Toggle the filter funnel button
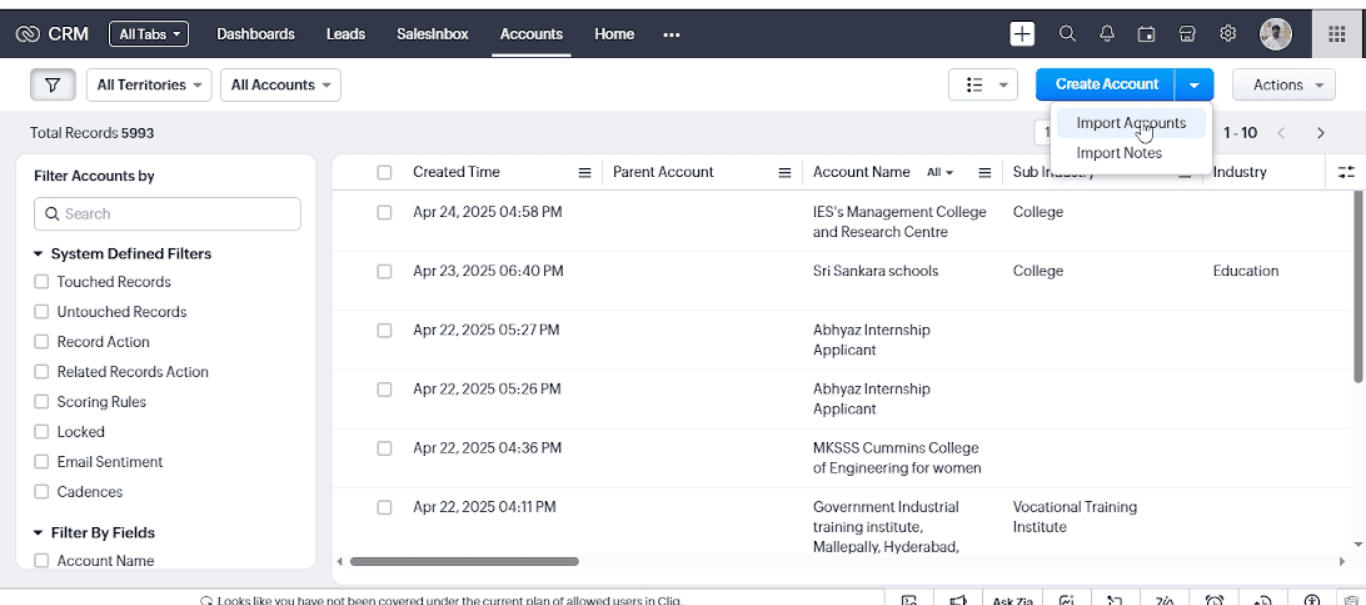1366x605 pixels. [x=53, y=85]
